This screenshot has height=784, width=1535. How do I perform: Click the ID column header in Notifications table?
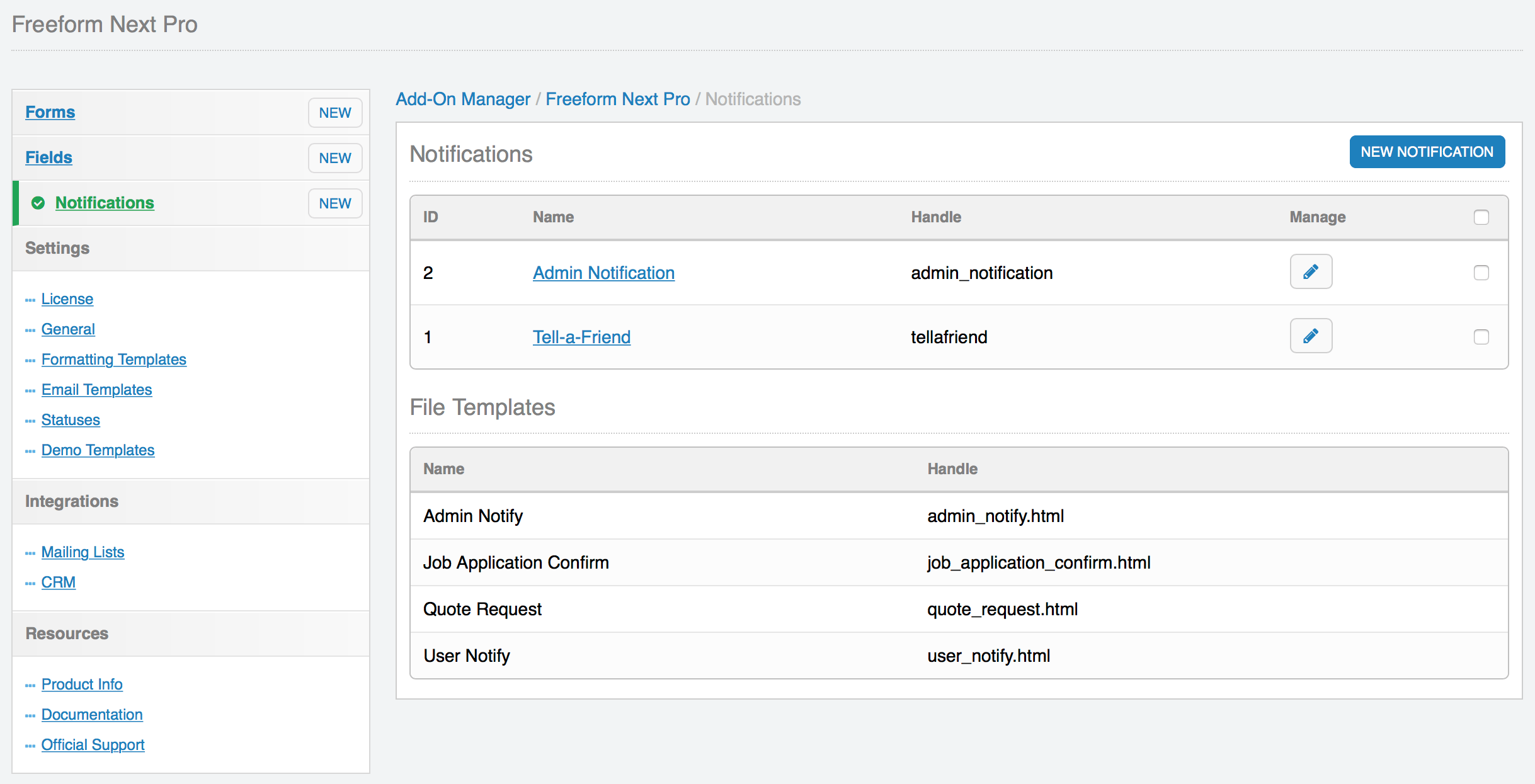[x=430, y=217]
